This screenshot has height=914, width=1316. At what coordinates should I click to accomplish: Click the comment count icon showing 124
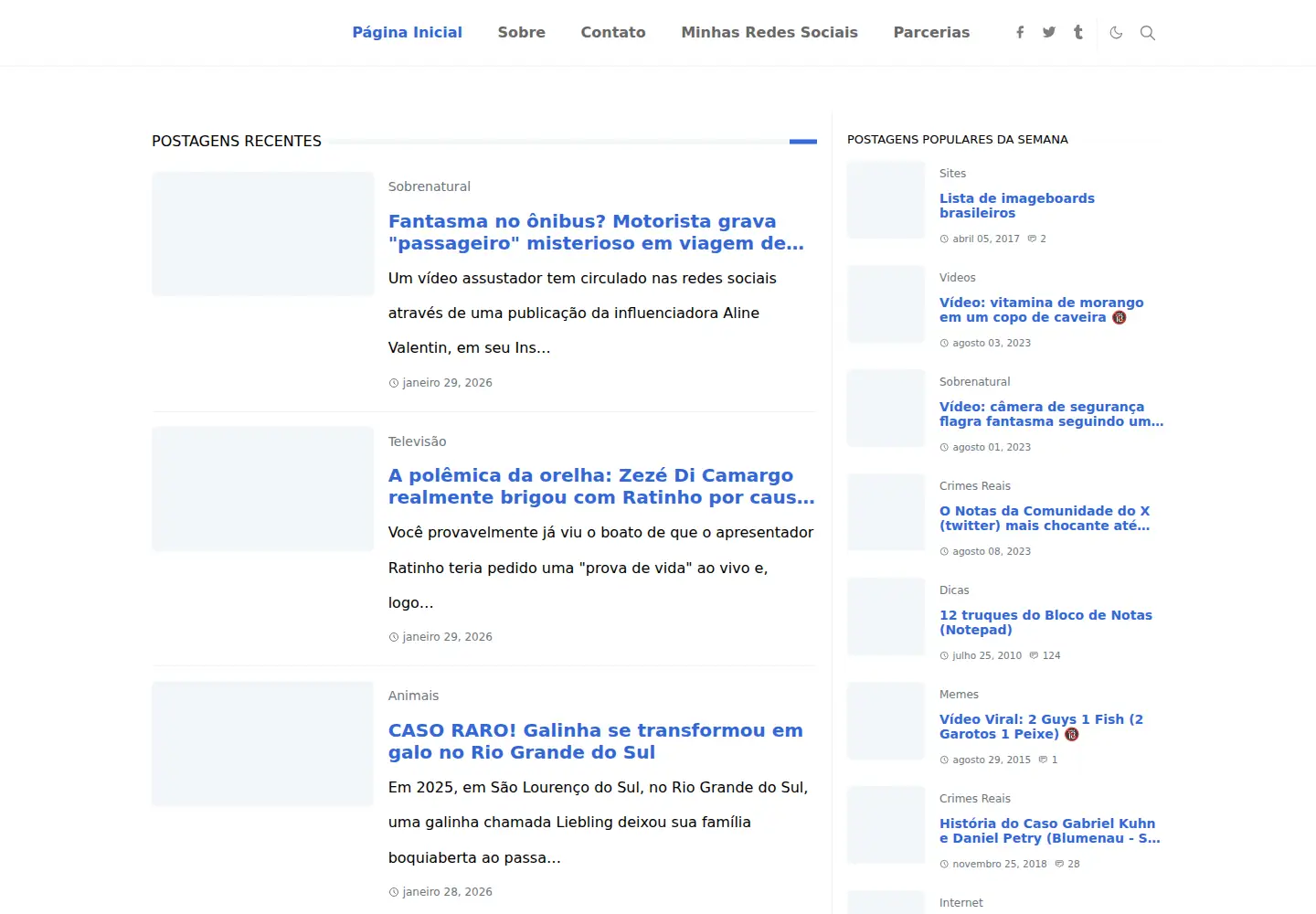pos(1034,655)
